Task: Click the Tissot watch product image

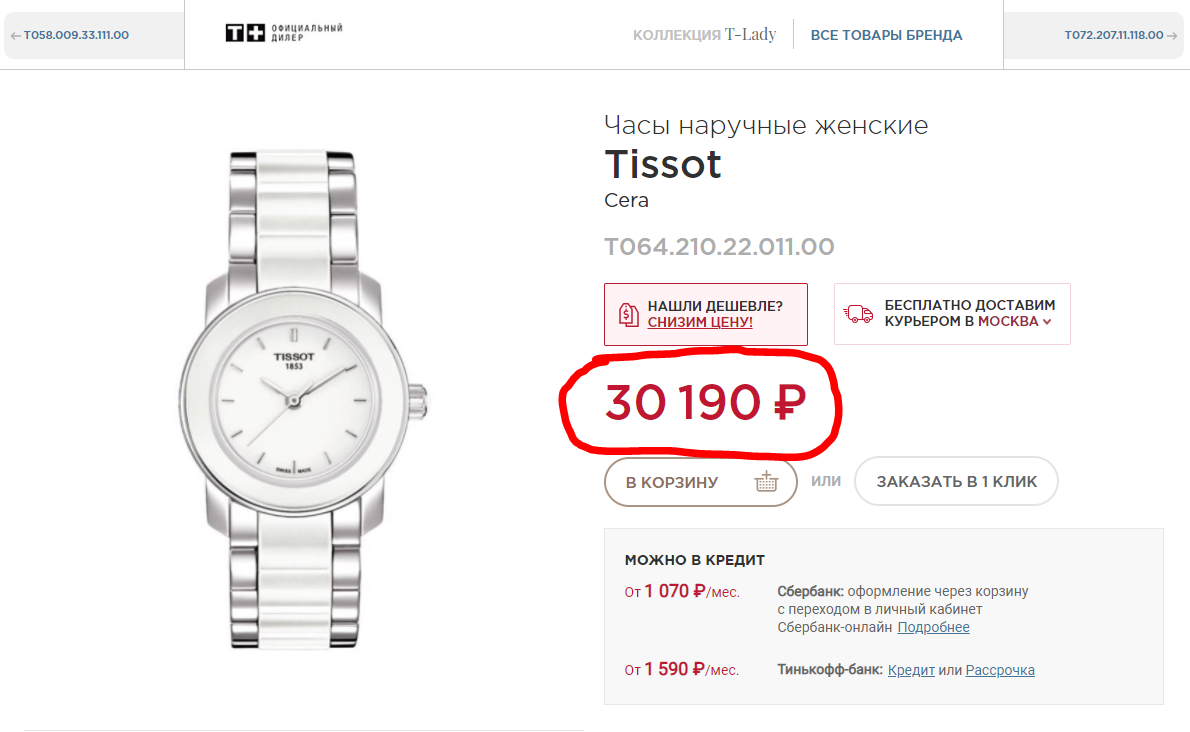Action: pyautogui.click(x=294, y=400)
